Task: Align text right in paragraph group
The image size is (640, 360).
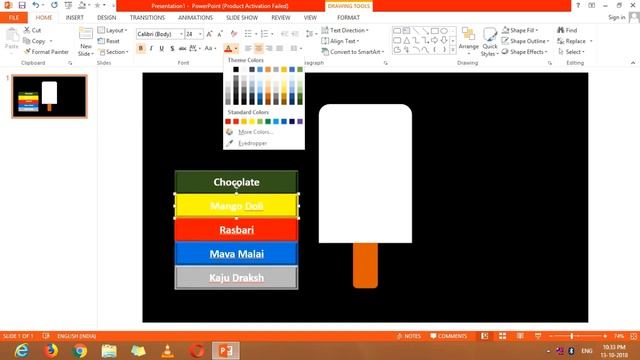Action: [269, 48]
